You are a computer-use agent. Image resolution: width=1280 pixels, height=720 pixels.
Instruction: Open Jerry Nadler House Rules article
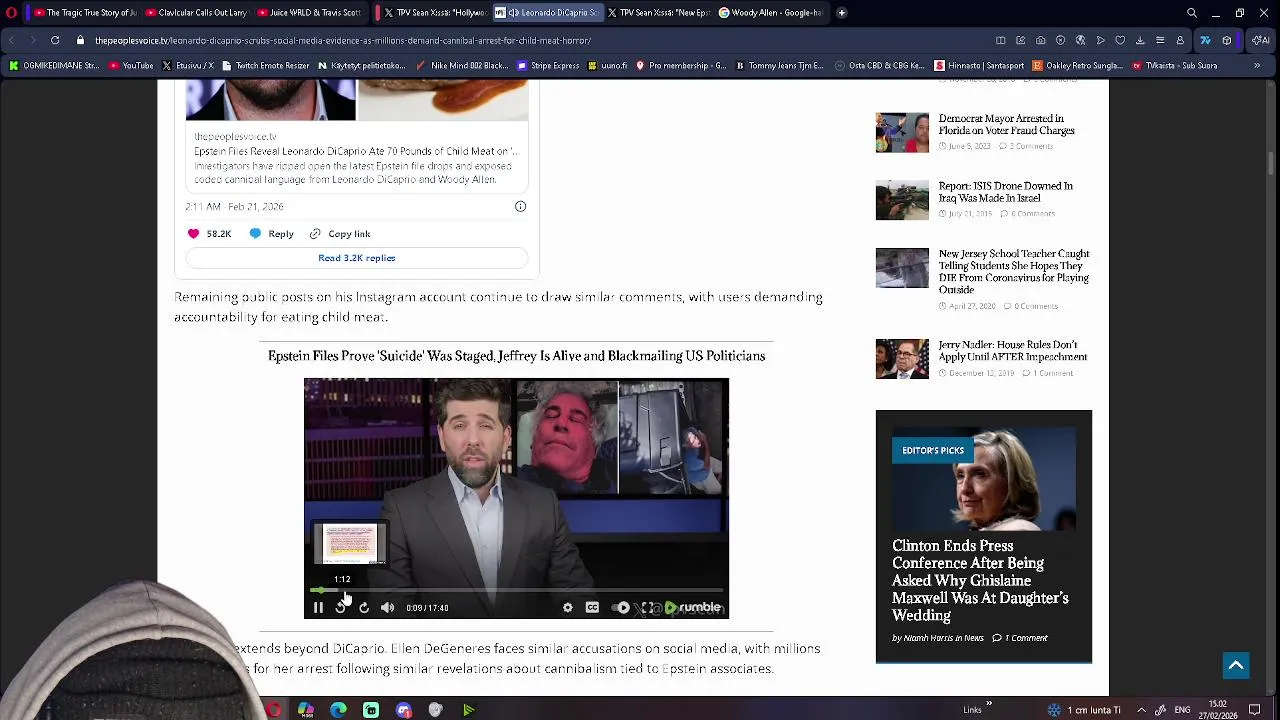pyautogui.click(x=1012, y=350)
